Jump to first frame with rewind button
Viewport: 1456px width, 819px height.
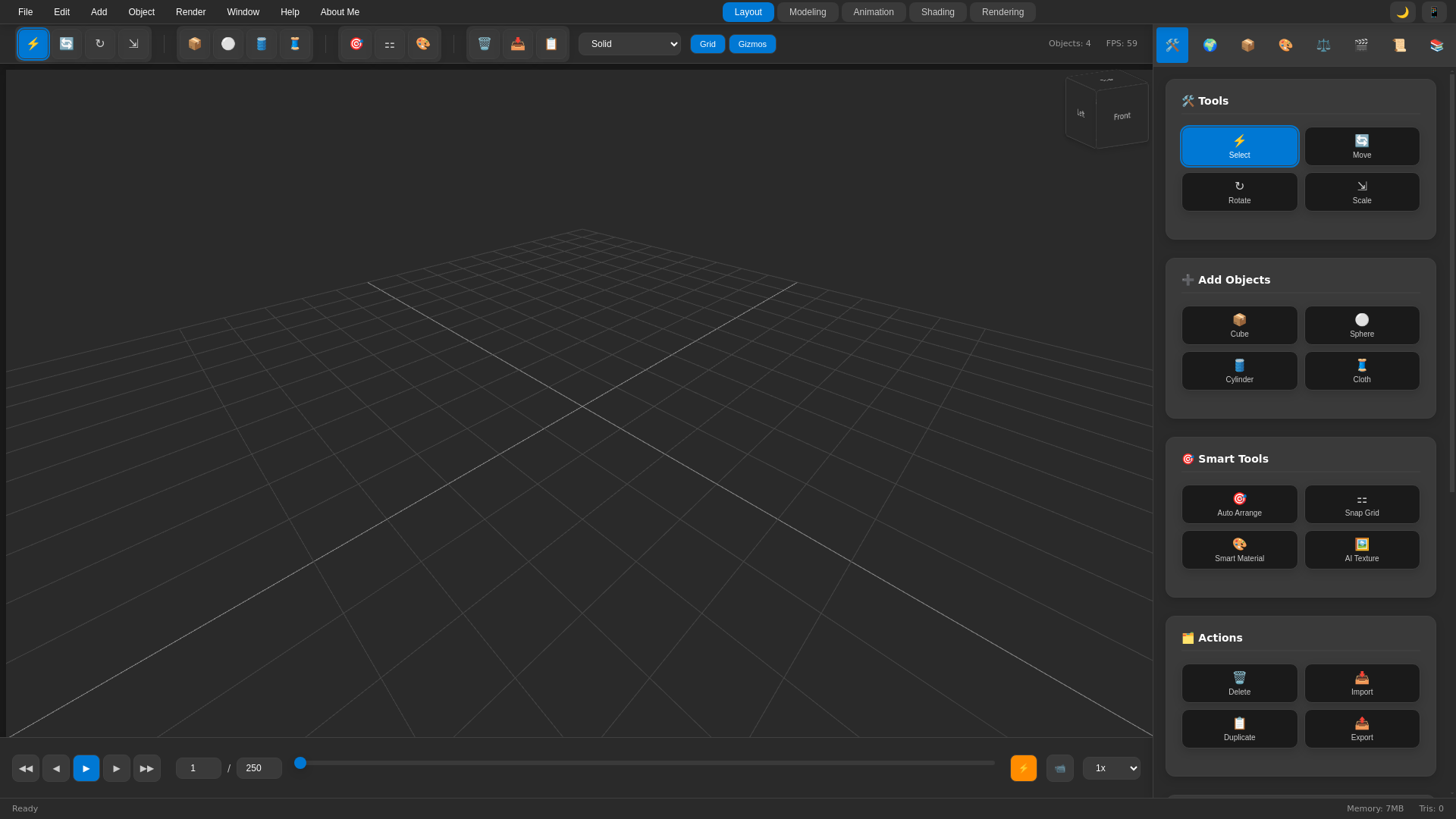click(26, 768)
